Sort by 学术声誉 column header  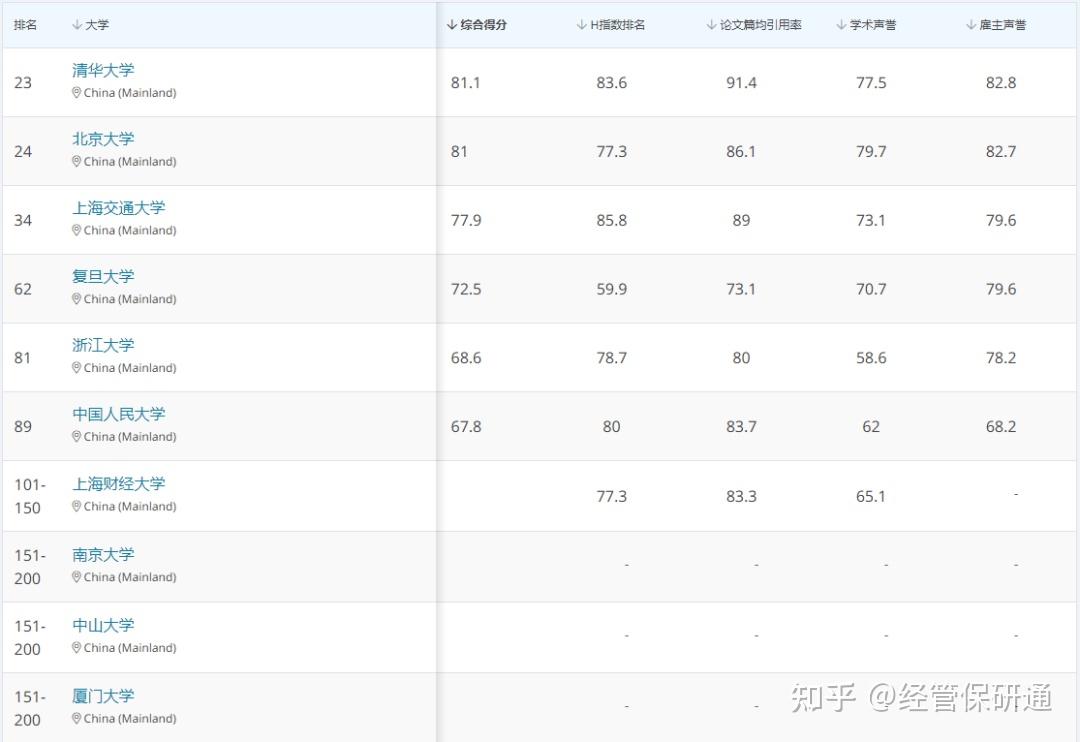click(866, 25)
